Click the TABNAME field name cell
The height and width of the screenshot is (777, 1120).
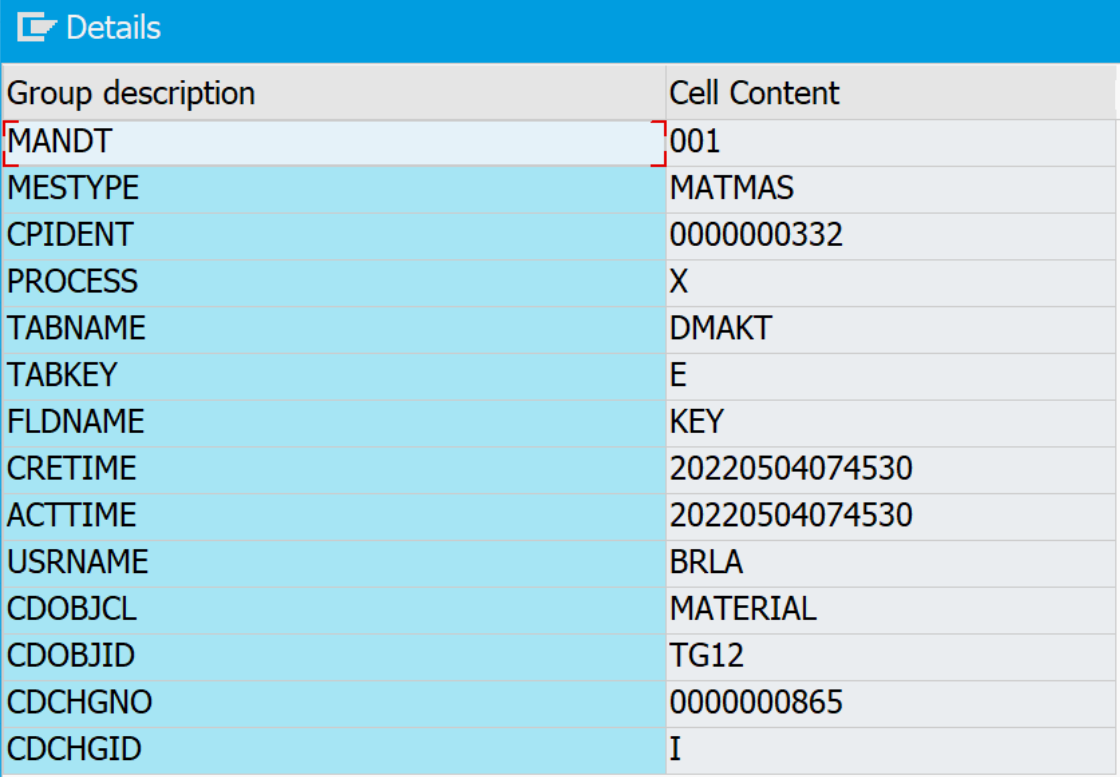(x=76, y=328)
